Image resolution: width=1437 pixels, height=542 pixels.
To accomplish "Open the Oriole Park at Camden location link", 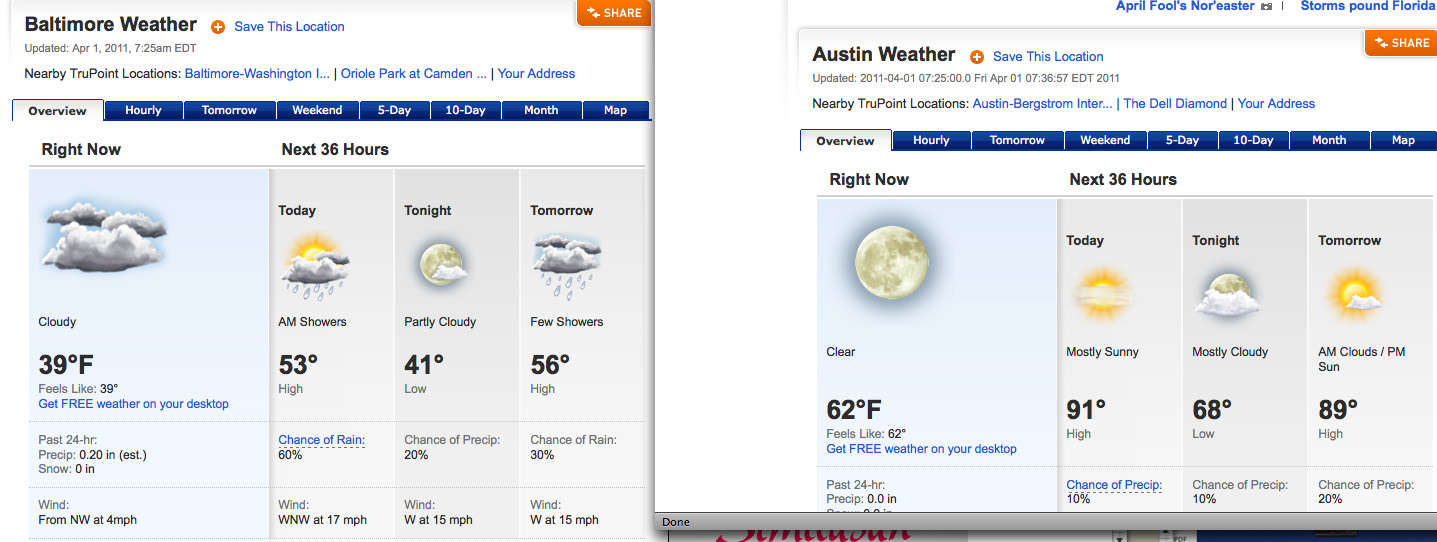I will pyautogui.click(x=414, y=74).
